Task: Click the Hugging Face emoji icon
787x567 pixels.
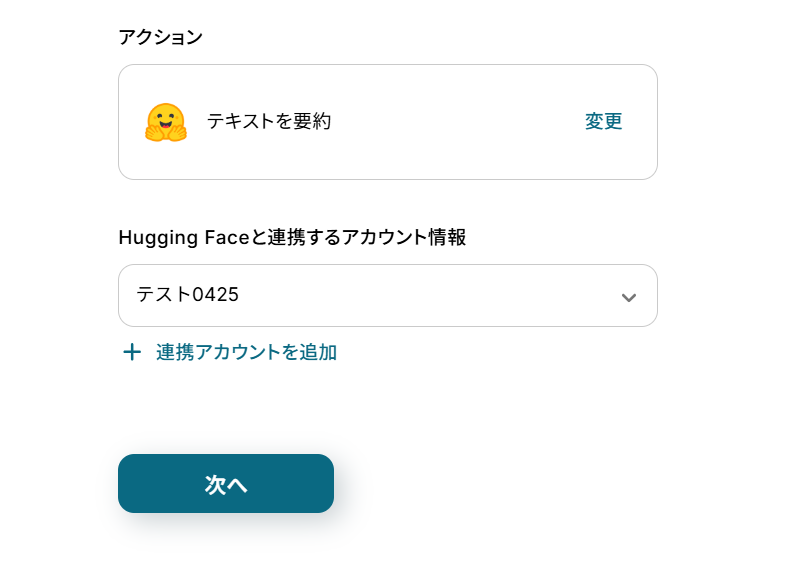Action: pyautogui.click(x=165, y=122)
